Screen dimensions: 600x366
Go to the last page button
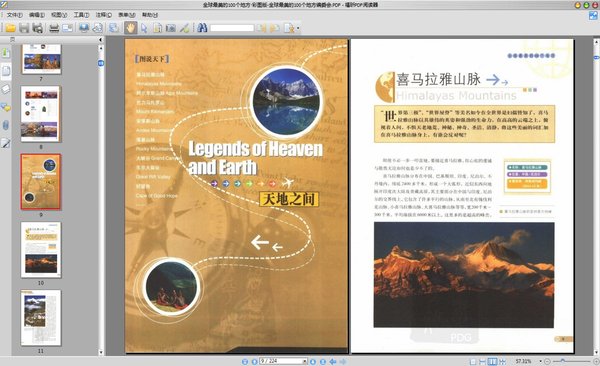pos(323,361)
